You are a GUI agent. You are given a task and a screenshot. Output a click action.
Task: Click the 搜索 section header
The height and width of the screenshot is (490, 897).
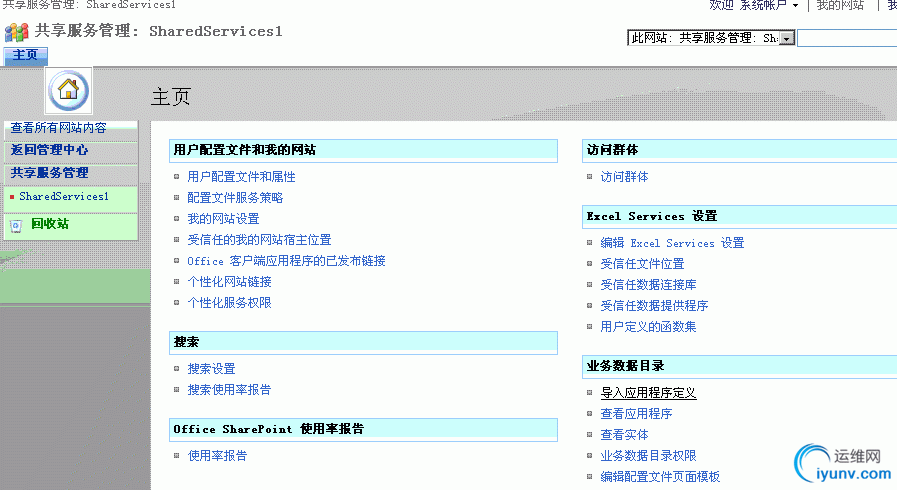tap(363, 342)
